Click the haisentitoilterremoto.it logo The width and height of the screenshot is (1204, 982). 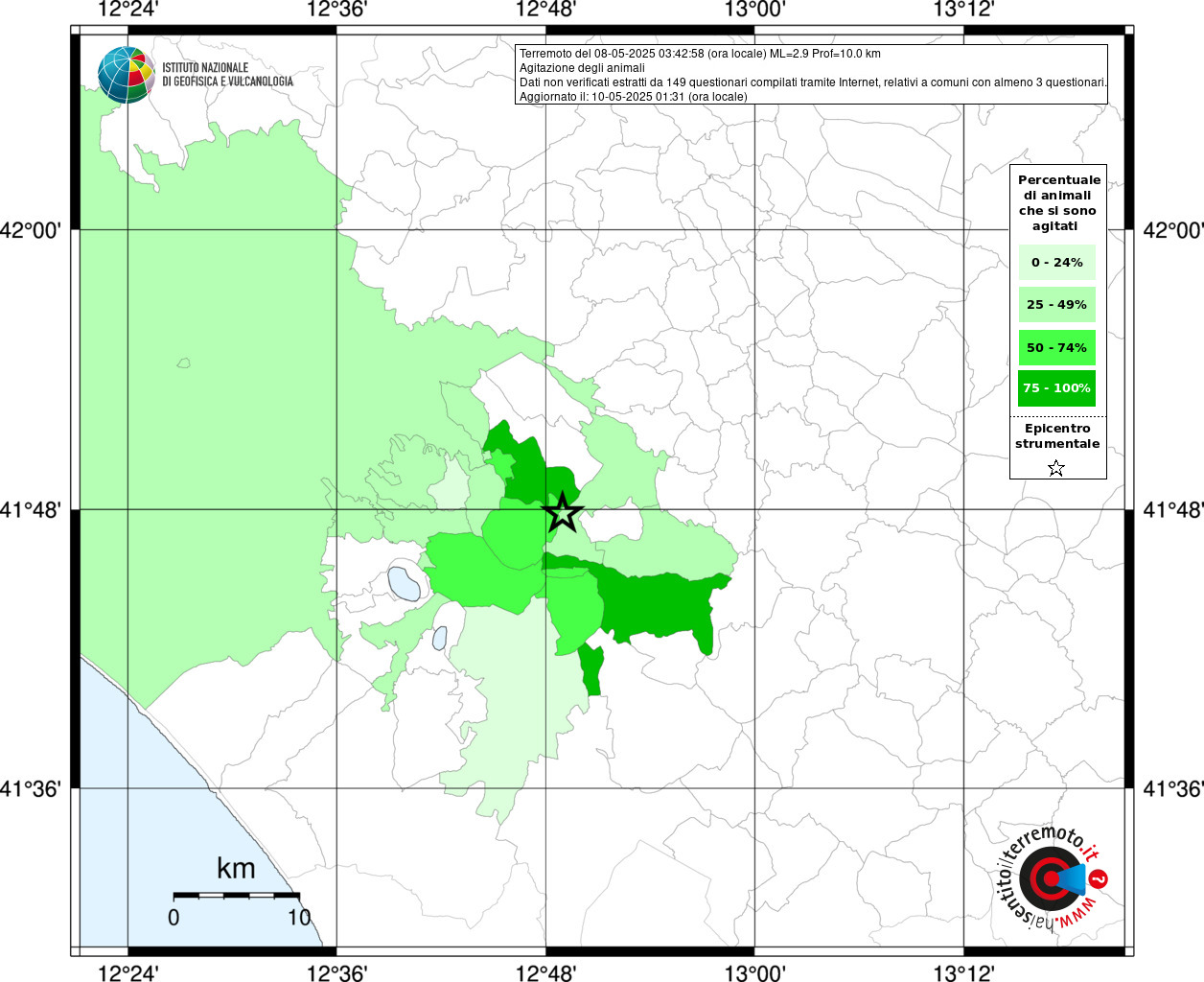(x=1053, y=879)
